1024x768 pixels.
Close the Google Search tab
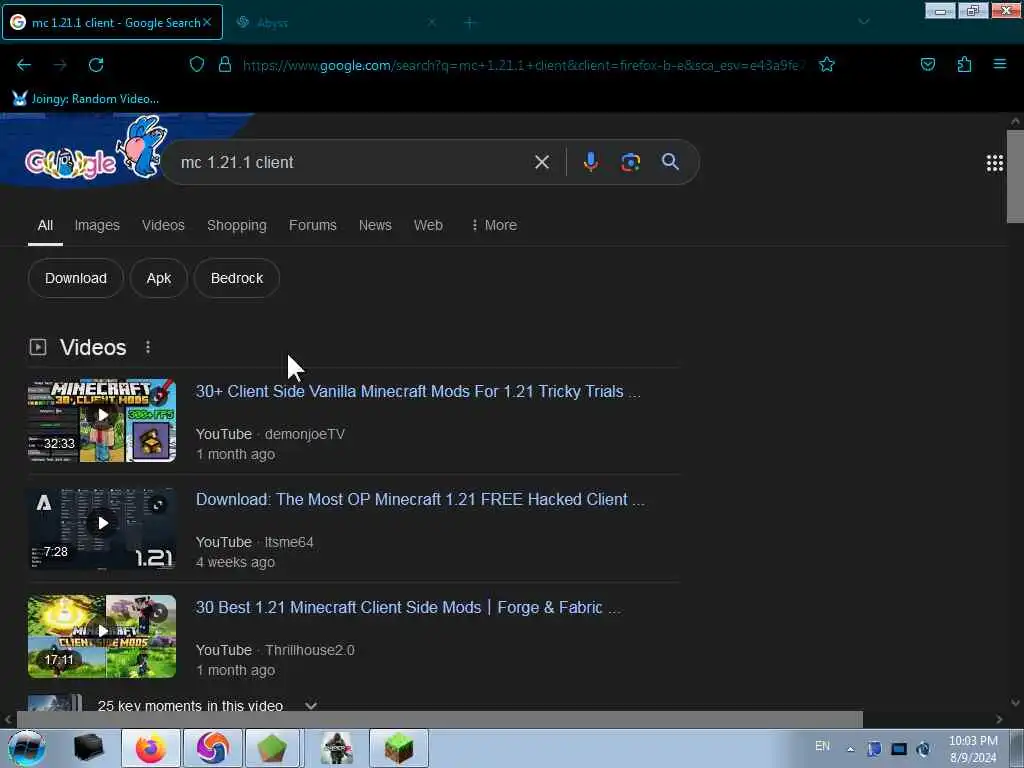click(x=207, y=22)
